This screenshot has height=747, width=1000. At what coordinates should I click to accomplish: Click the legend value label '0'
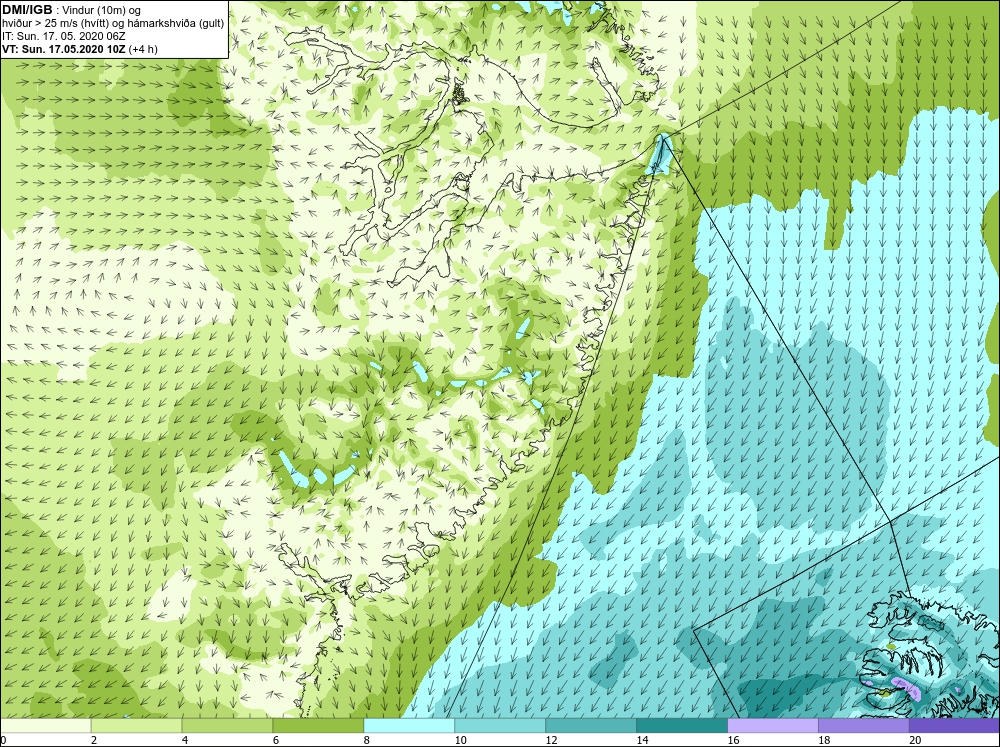(x=3, y=740)
